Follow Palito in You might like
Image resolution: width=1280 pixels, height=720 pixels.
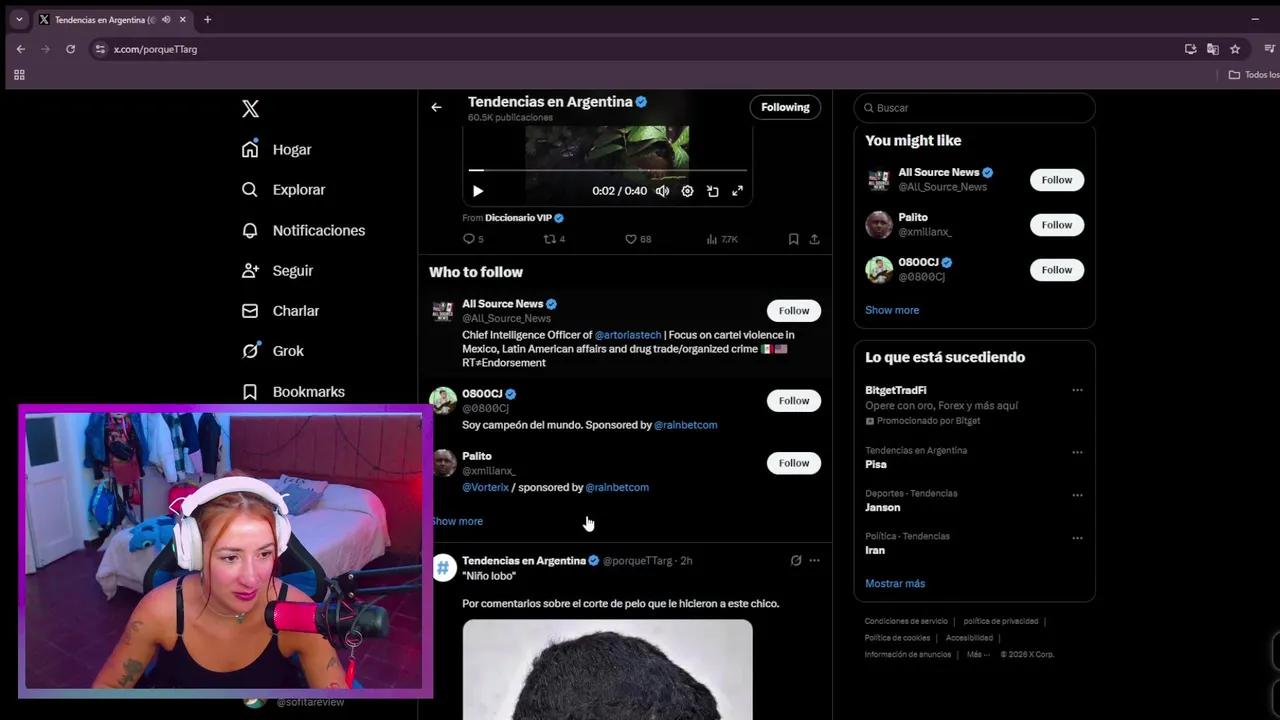coord(1057,225)
